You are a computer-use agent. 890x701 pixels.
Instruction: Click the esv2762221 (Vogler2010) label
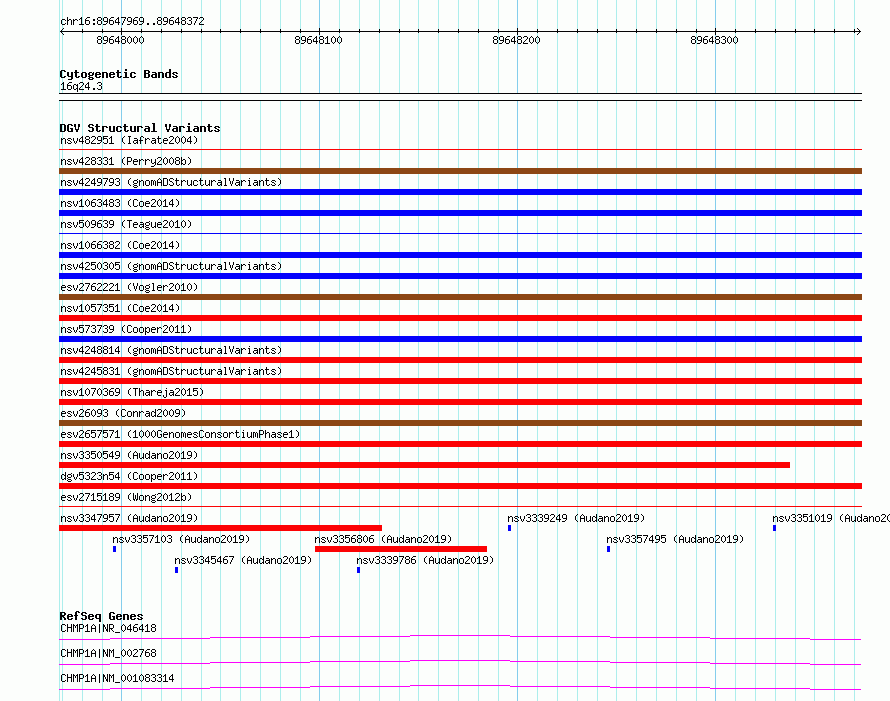(129, 287)
